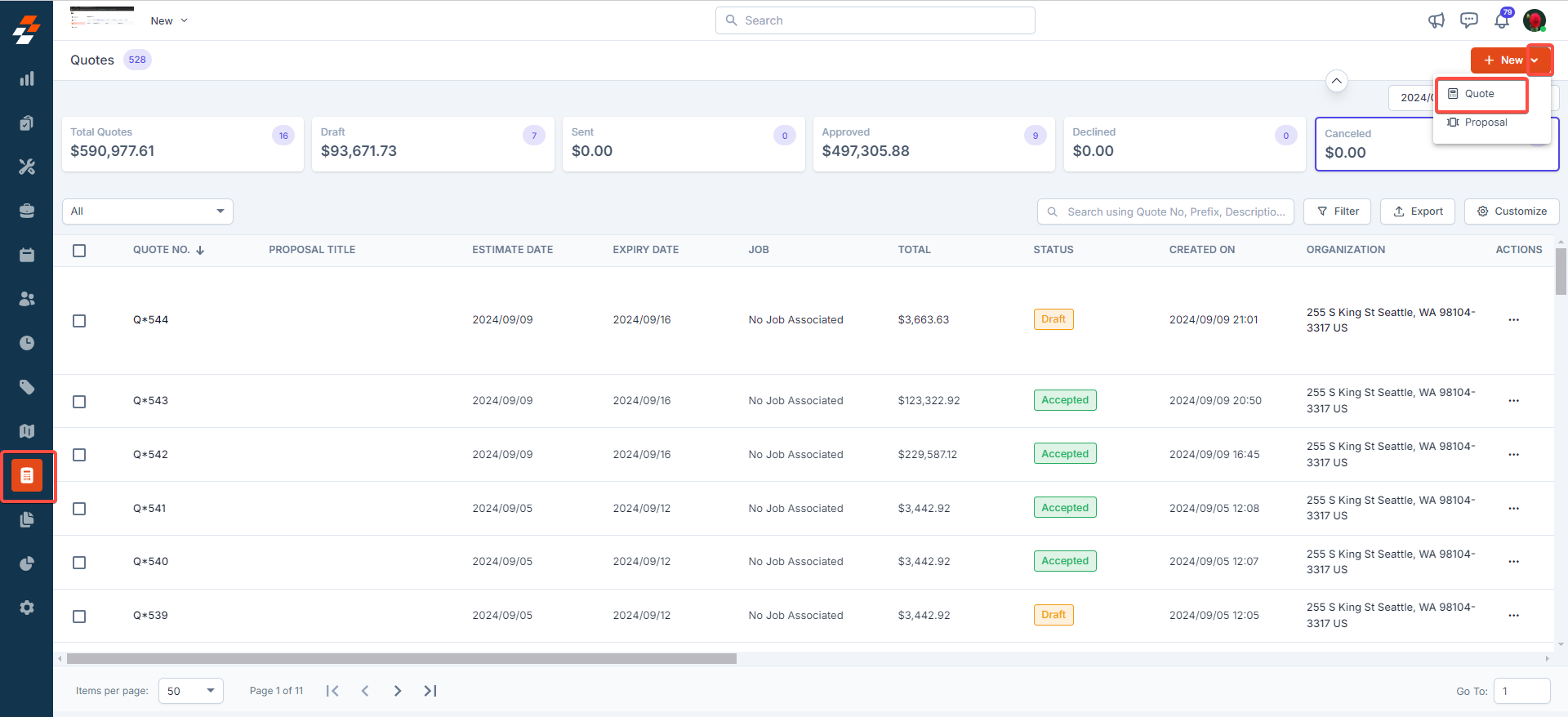Open the wrench tools sidebar icon

tap(27, 167)
